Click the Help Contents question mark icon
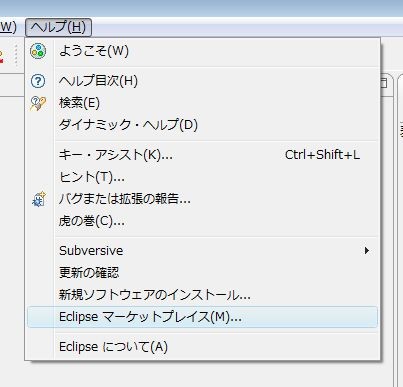This screenshot has height=387, width=403. (38, 81)
